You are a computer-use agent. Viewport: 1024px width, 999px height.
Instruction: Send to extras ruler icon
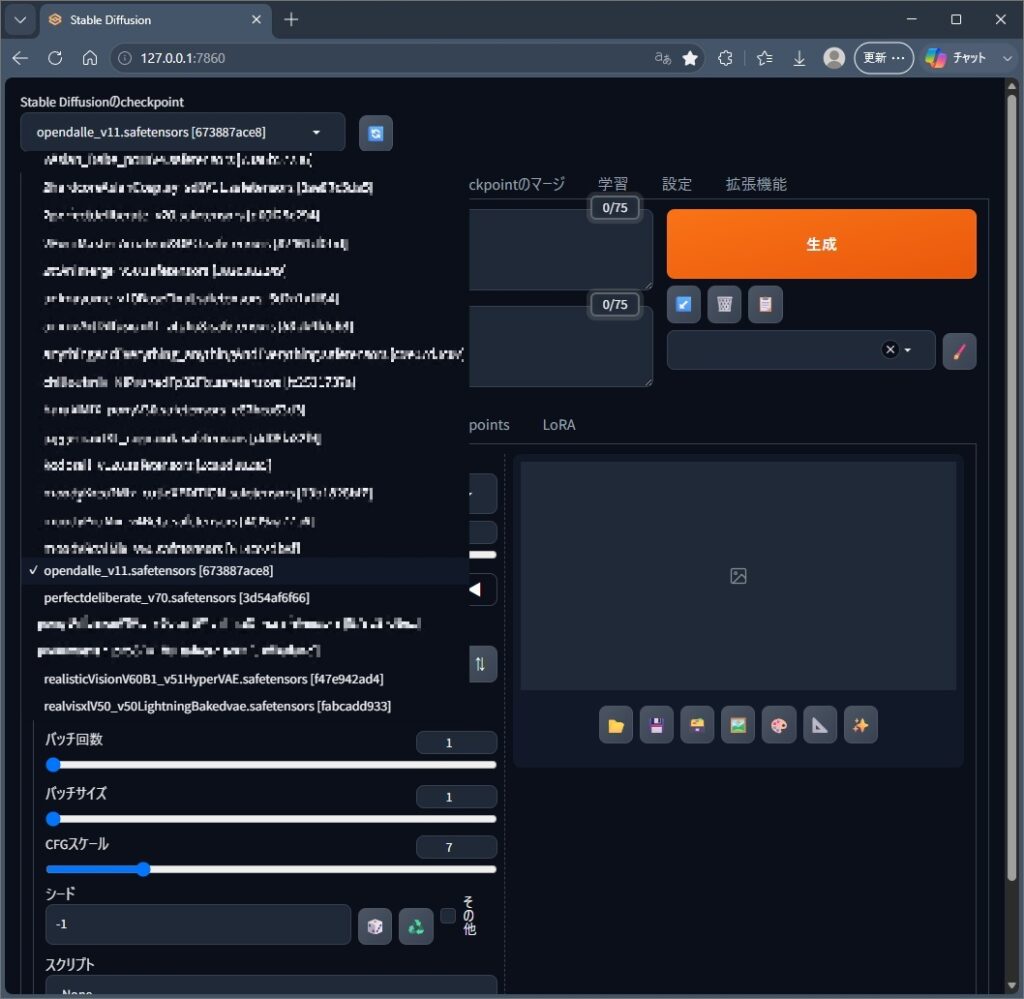[x=820, y=725]
